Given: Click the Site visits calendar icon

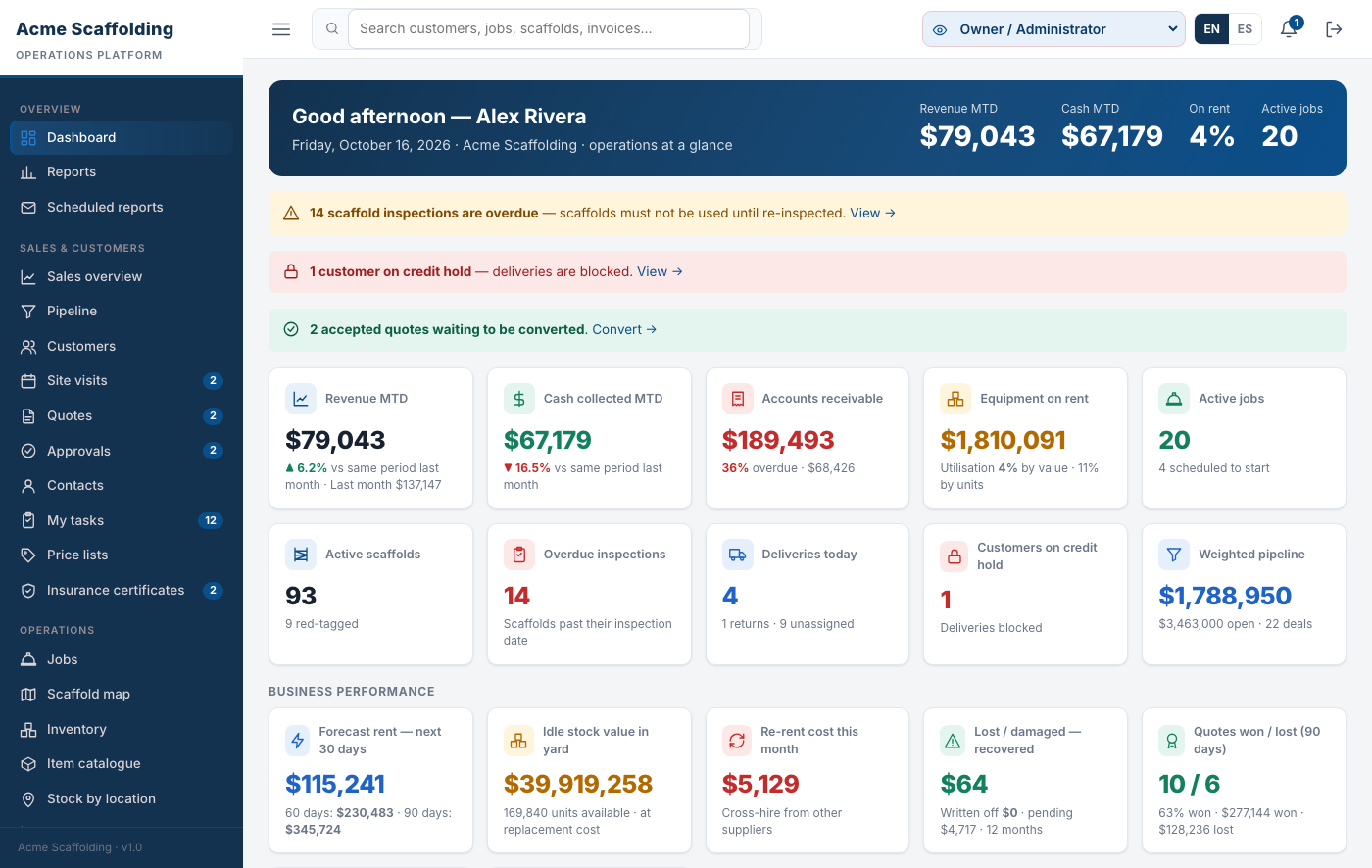Looking at the screenshot, I should (x=28, y=381).
